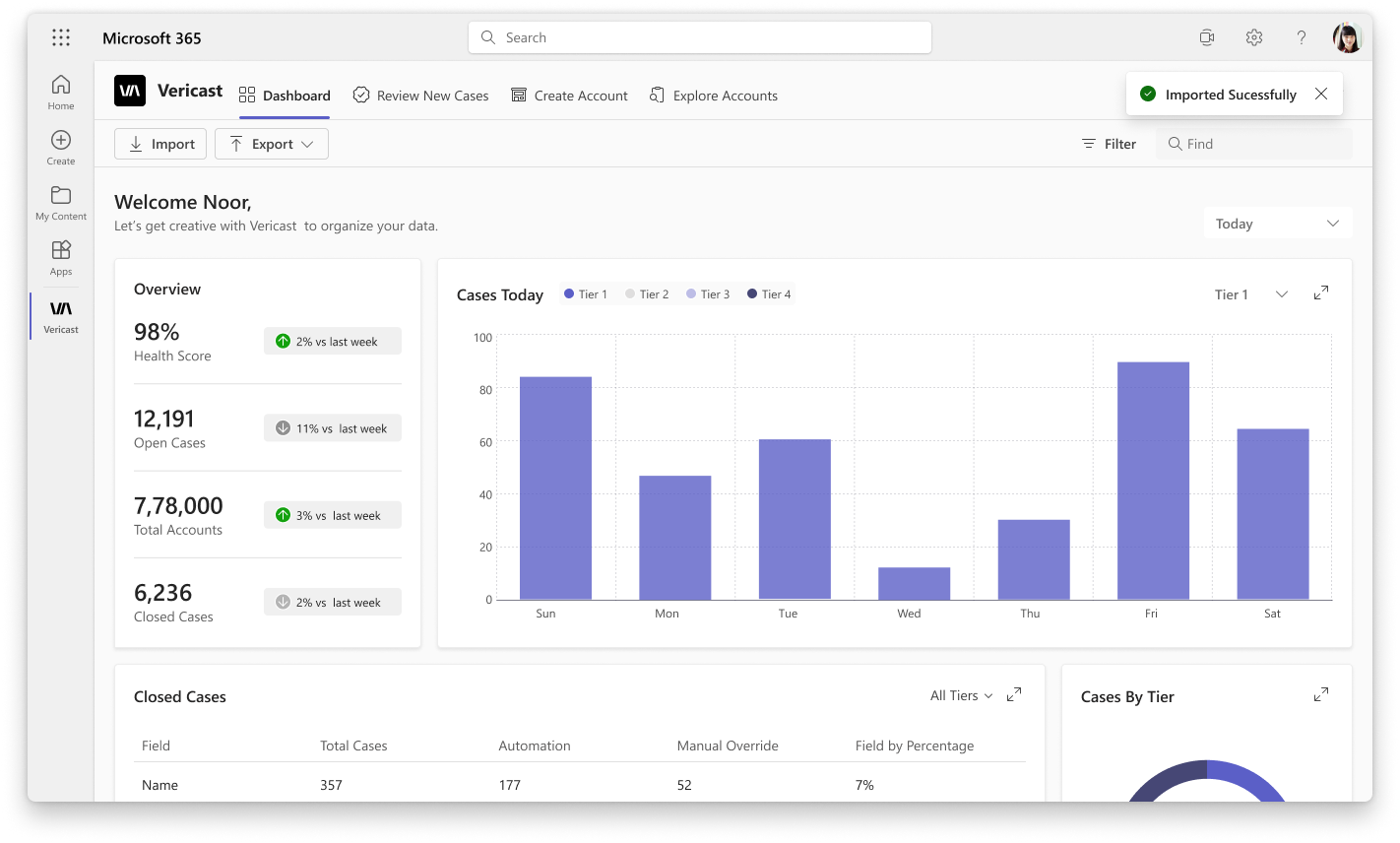Click the Vericast logo in header

point(130,91)
